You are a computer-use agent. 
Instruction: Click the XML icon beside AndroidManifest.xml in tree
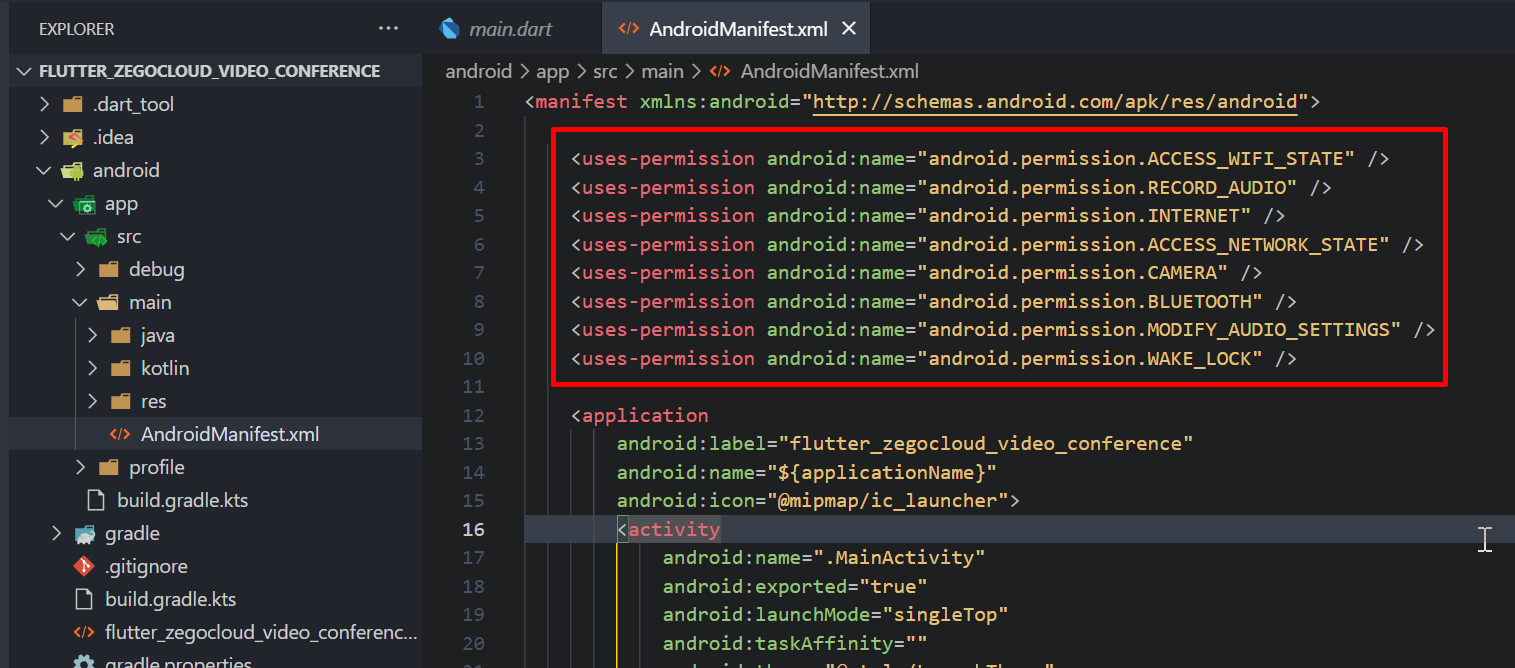[120, 434]
